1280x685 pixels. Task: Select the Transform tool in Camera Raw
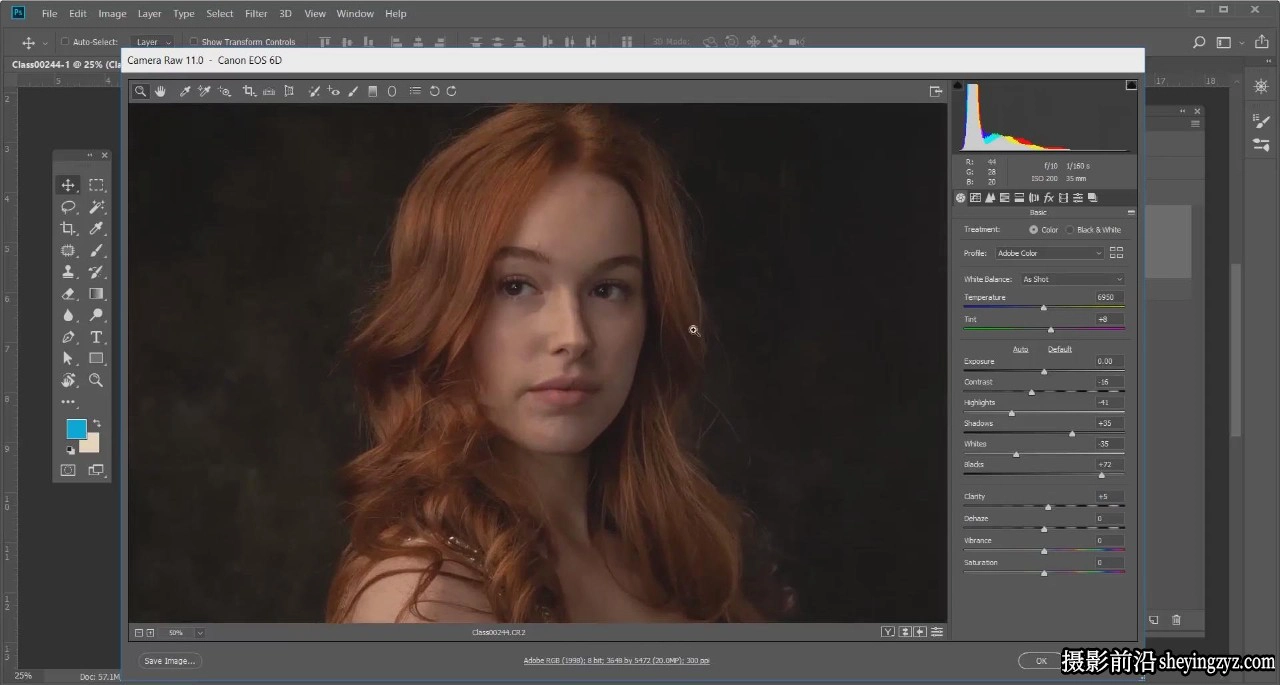289,91
